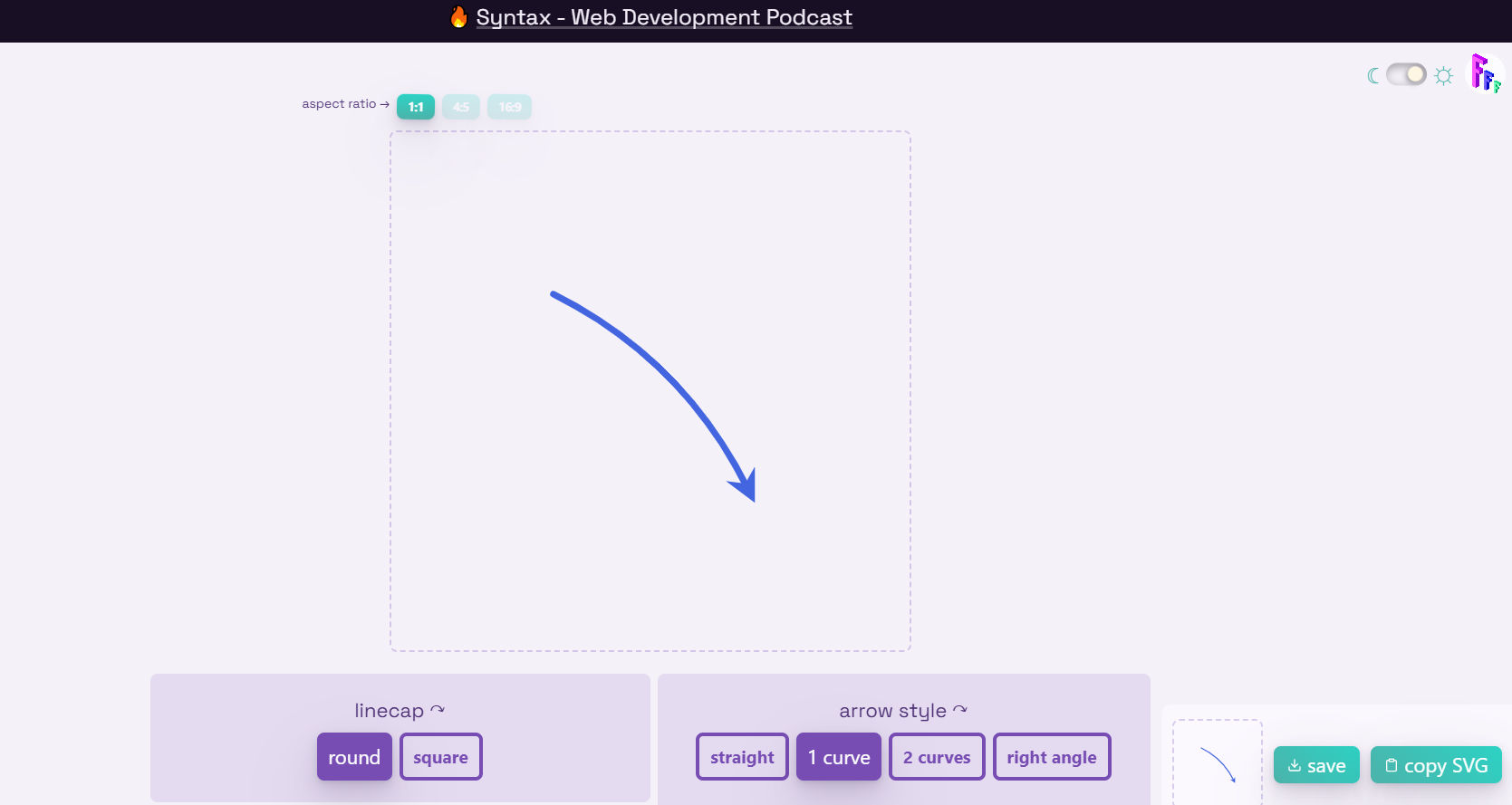Select the 16:9 aspect ratio
The width and height of the screenshot is (1512, 805).
point(510,107)
